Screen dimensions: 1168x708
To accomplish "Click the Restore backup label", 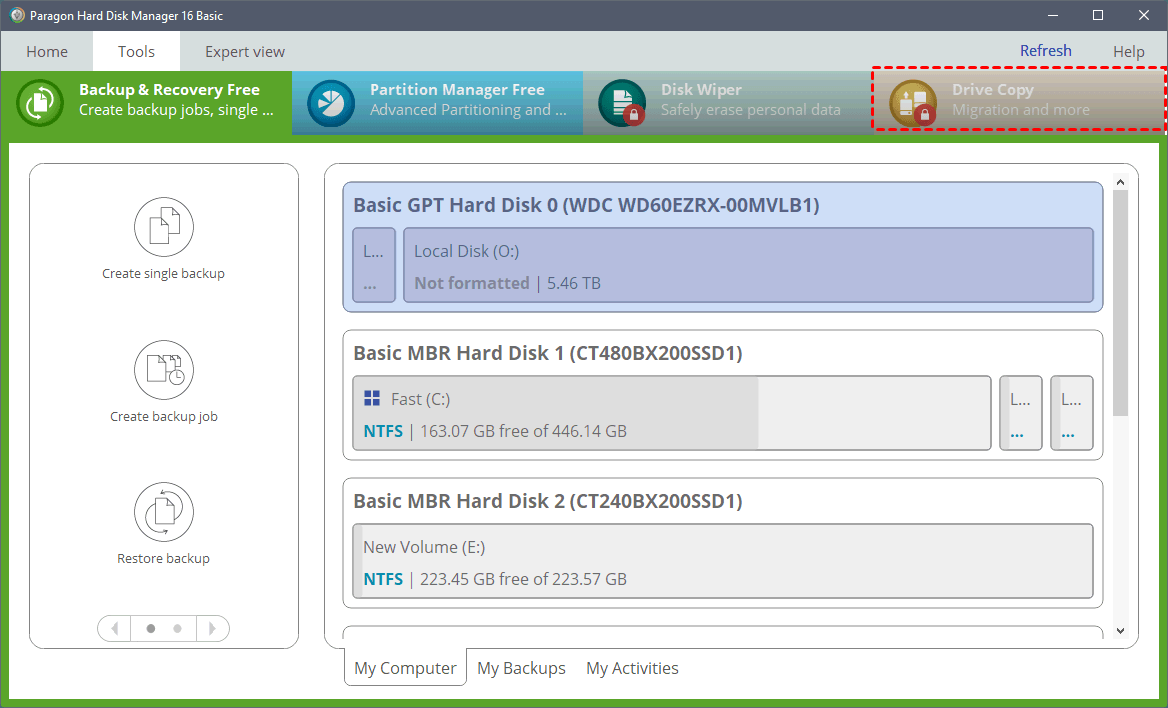I will 164,558.
